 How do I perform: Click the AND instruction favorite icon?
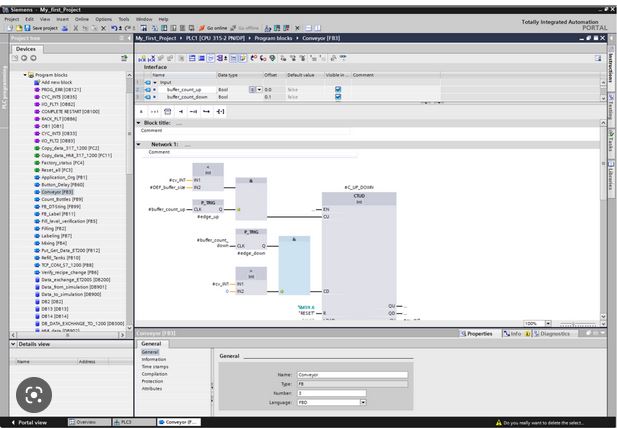pyautogui.click(x=141, y=112)
